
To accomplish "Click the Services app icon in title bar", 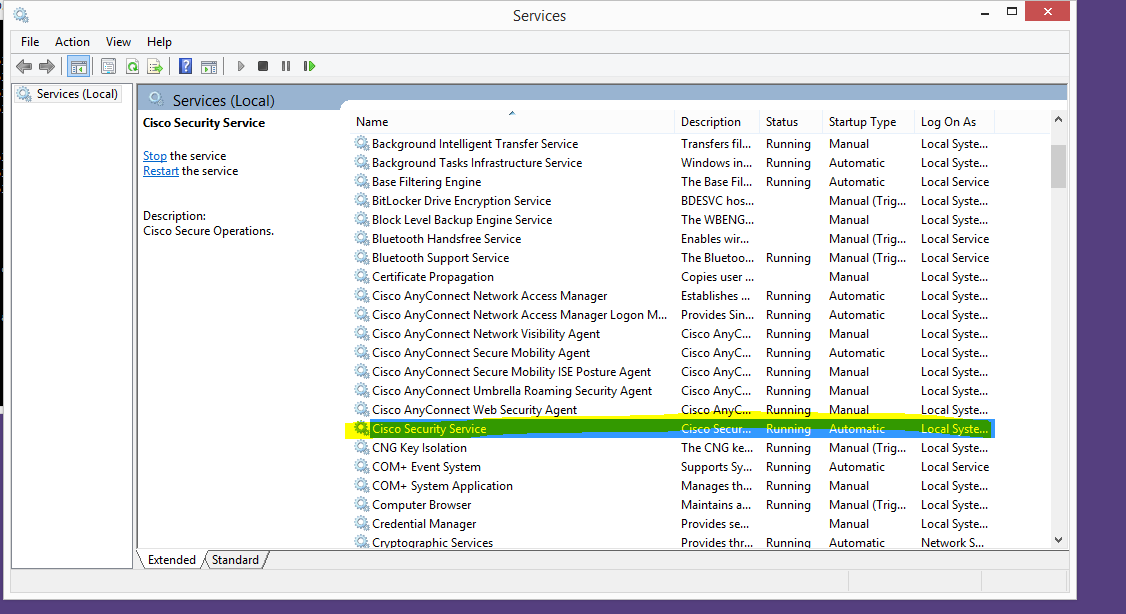I will point(21,14).
